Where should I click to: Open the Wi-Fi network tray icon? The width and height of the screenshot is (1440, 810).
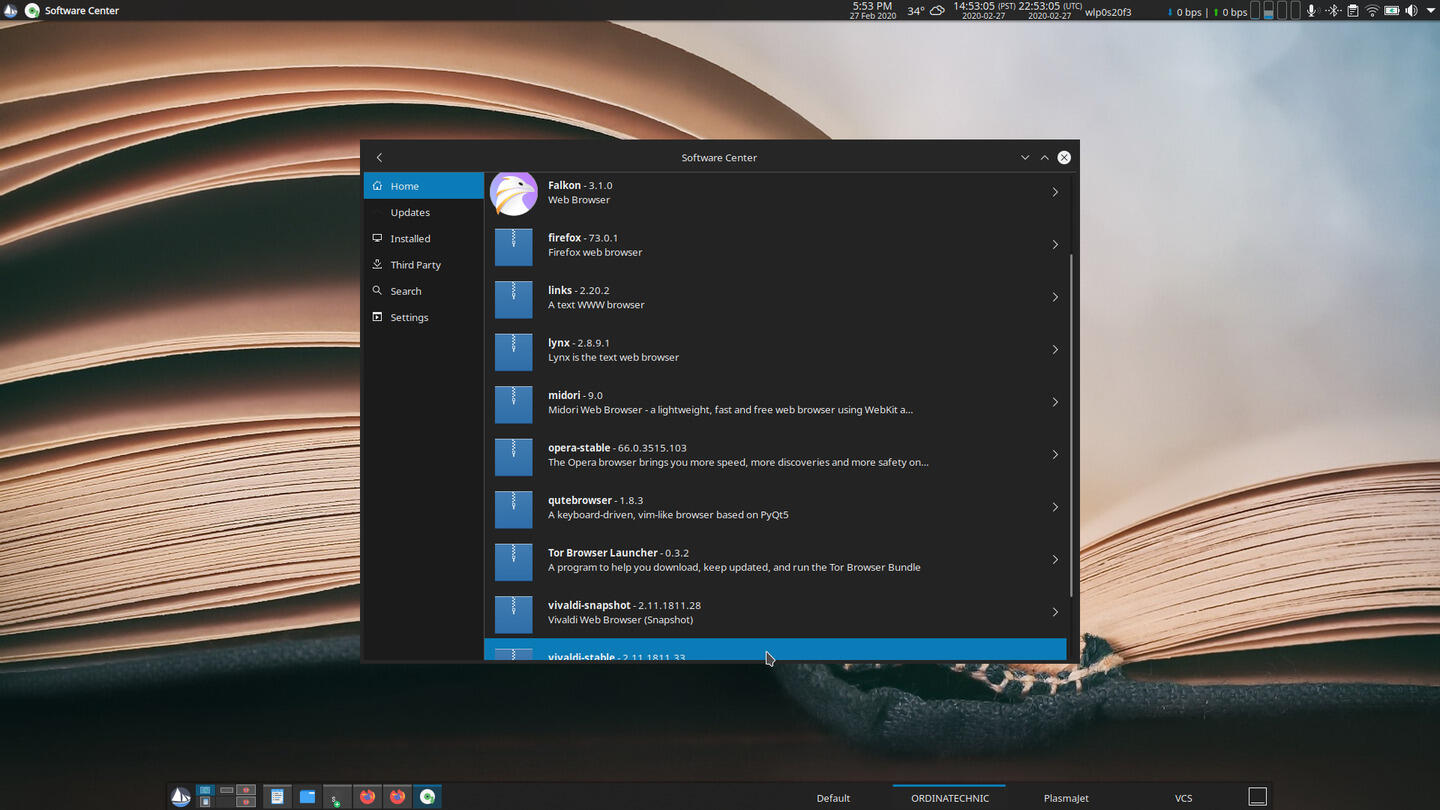(x=1372, y=11)
